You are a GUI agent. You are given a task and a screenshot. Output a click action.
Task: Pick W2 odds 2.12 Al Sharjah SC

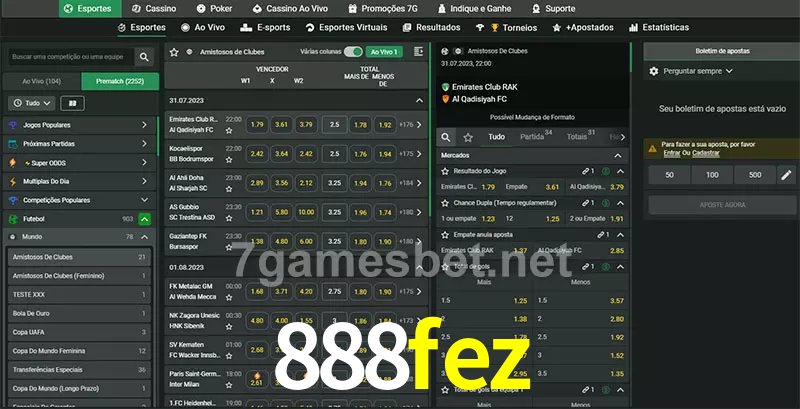click(x=306, y=183)
